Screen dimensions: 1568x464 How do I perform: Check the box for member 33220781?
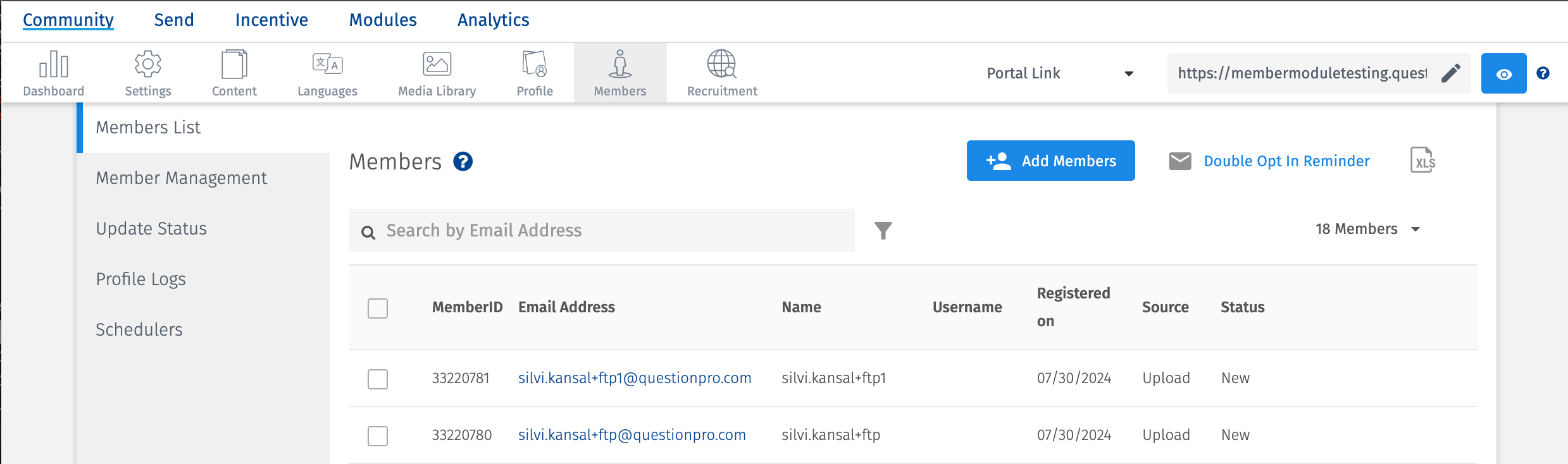click(378, 379)
